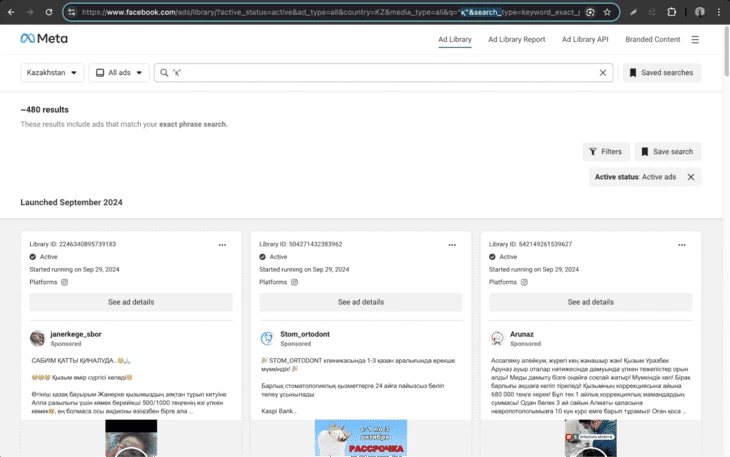Click Instagram platform icon on Stom_ortodont ad
Screen dimensions: 730x457
294,282
